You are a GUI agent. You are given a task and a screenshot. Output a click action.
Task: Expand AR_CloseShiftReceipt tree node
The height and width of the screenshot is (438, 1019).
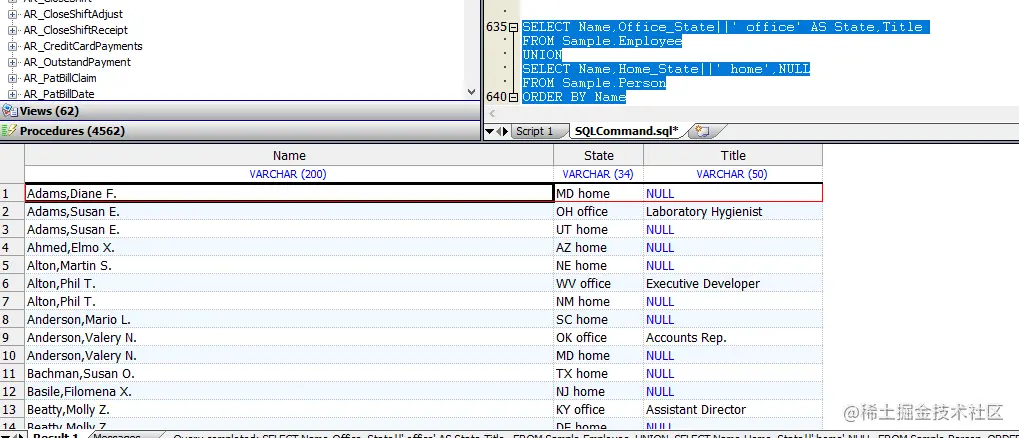pos(12,30)
